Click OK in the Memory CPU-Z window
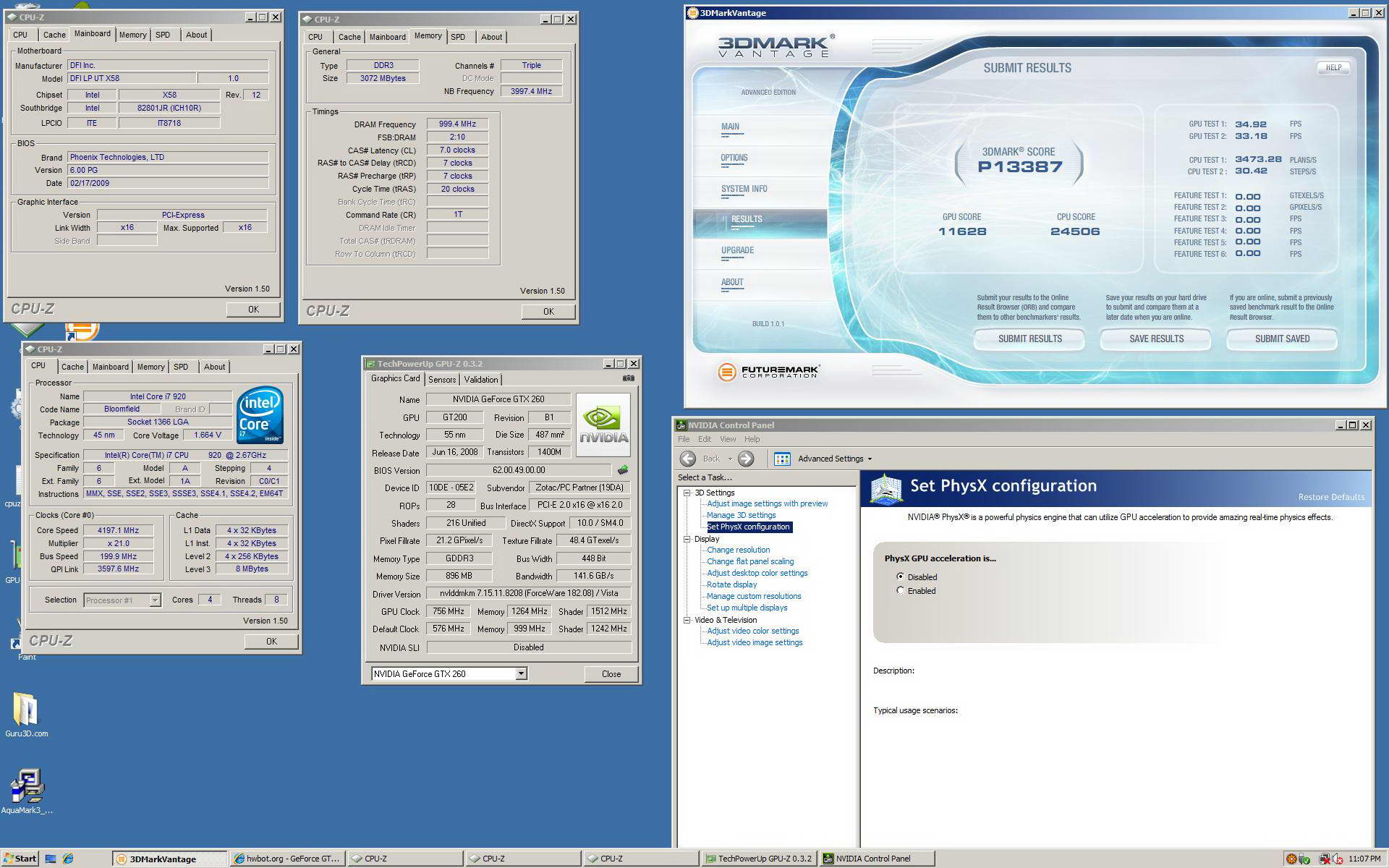 [x=548, y=312]
